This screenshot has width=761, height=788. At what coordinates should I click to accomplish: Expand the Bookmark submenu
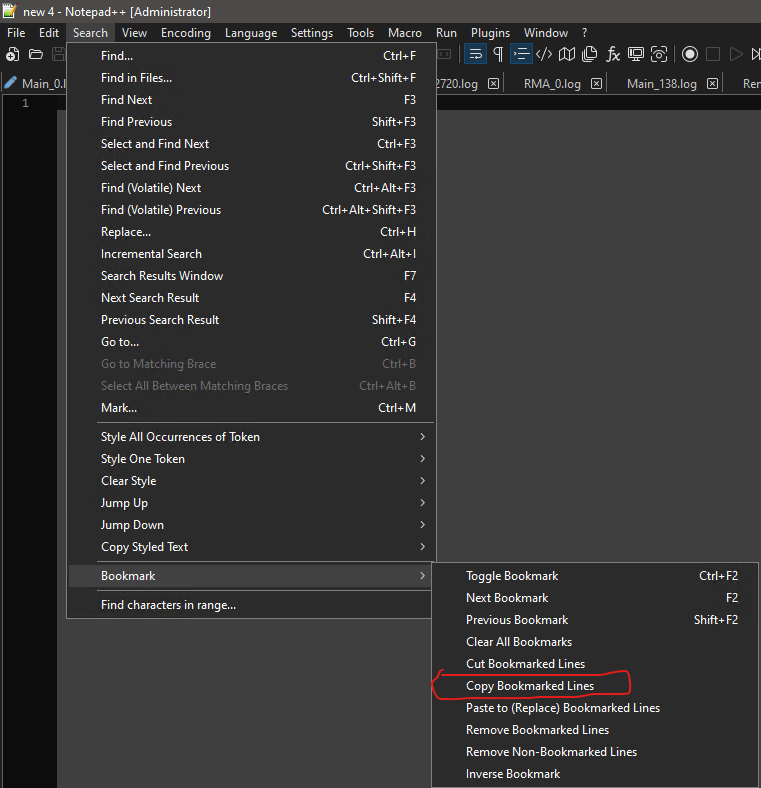click(251, 576)
